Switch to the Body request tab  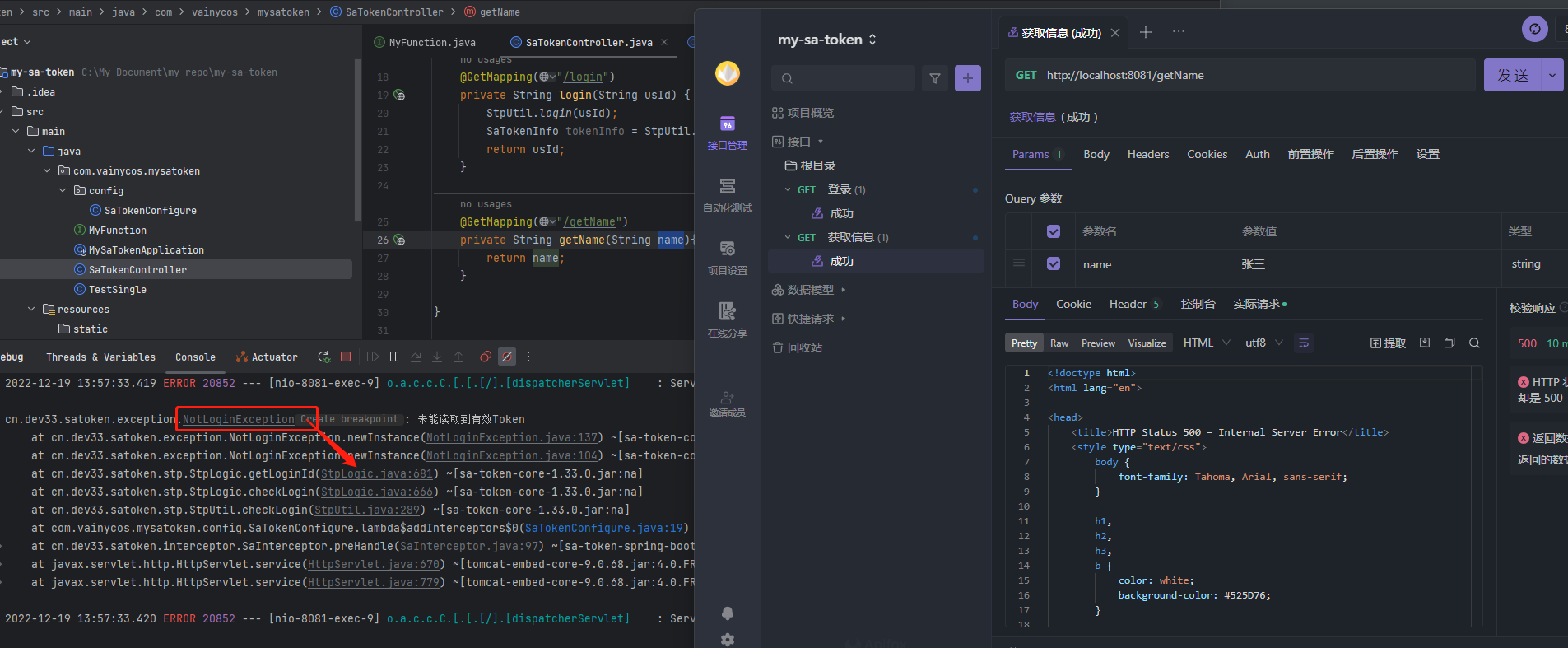(1096, 155)
